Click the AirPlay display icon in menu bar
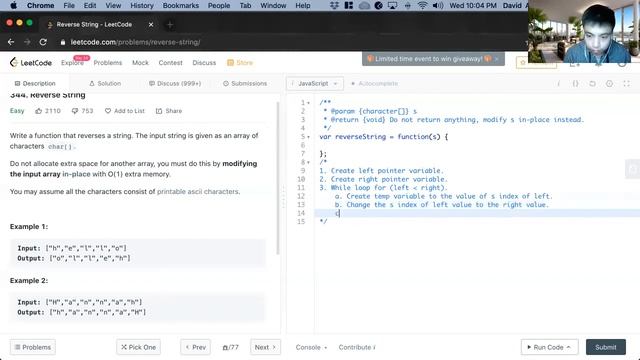The width and height of the screenshot is (640, 360). (x=392, y=5)
